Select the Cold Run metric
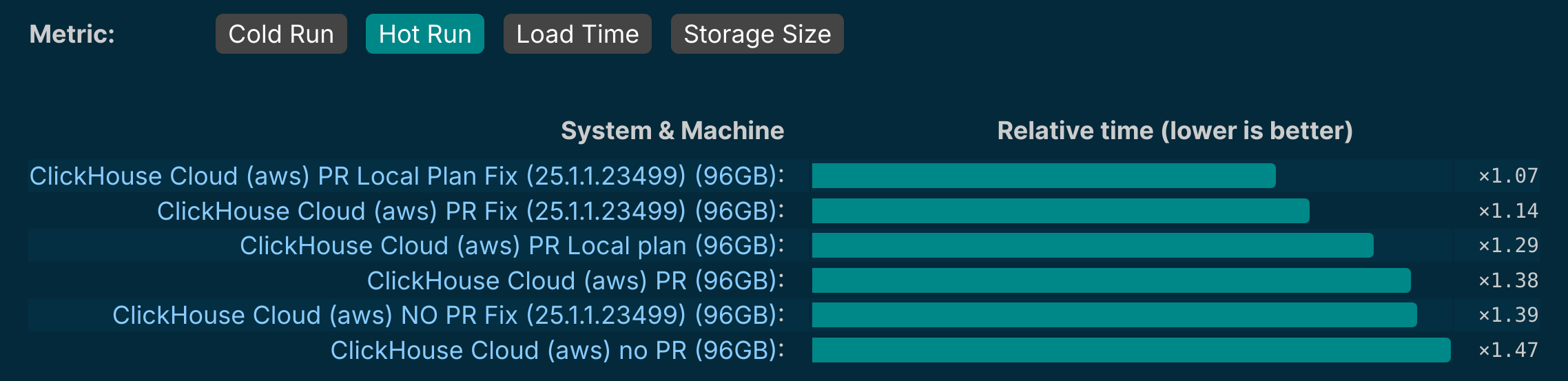This screenshot has height=381, width=1568. click(281, 34)
